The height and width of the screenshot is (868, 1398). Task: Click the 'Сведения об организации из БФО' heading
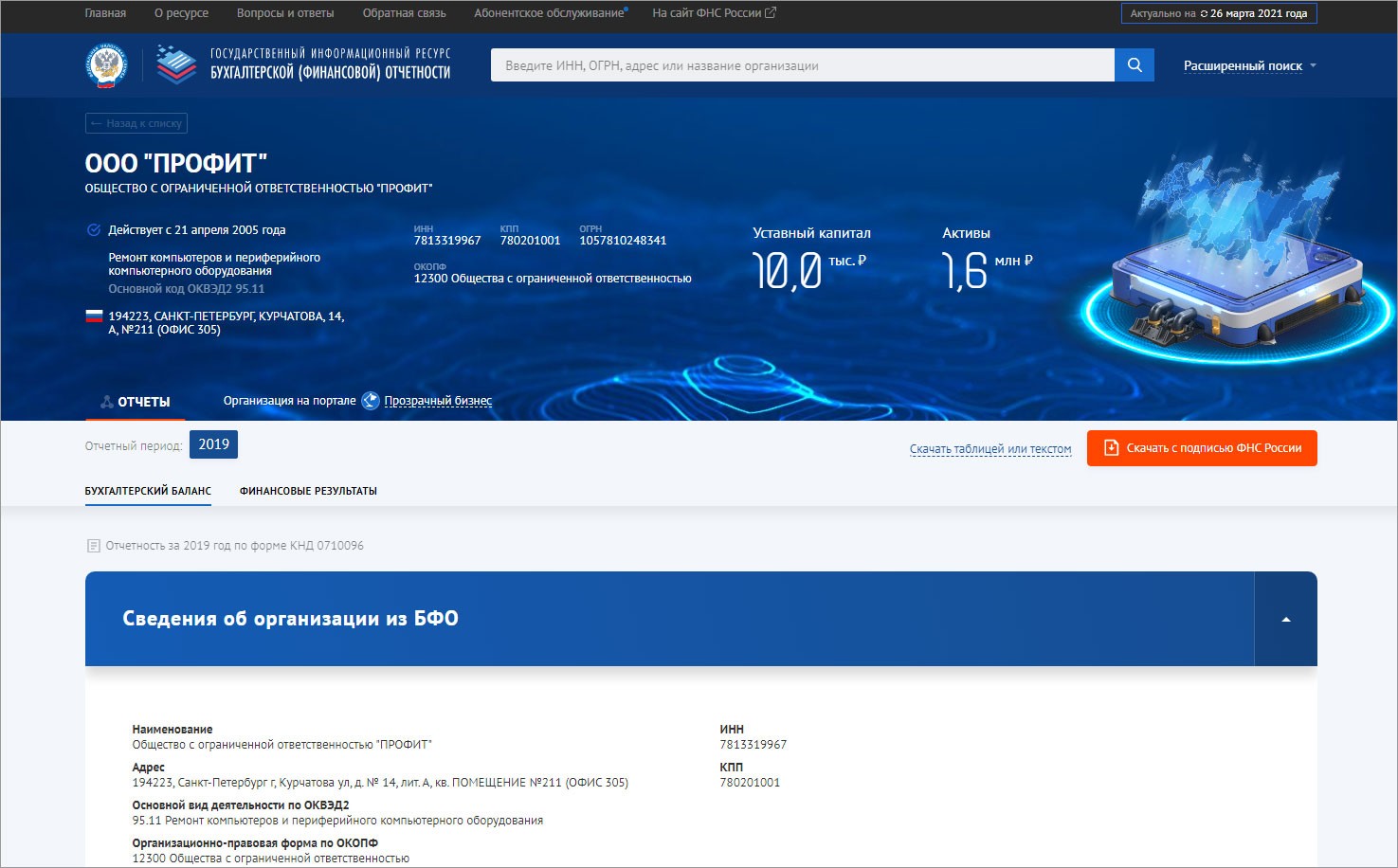tap(290, 619)
